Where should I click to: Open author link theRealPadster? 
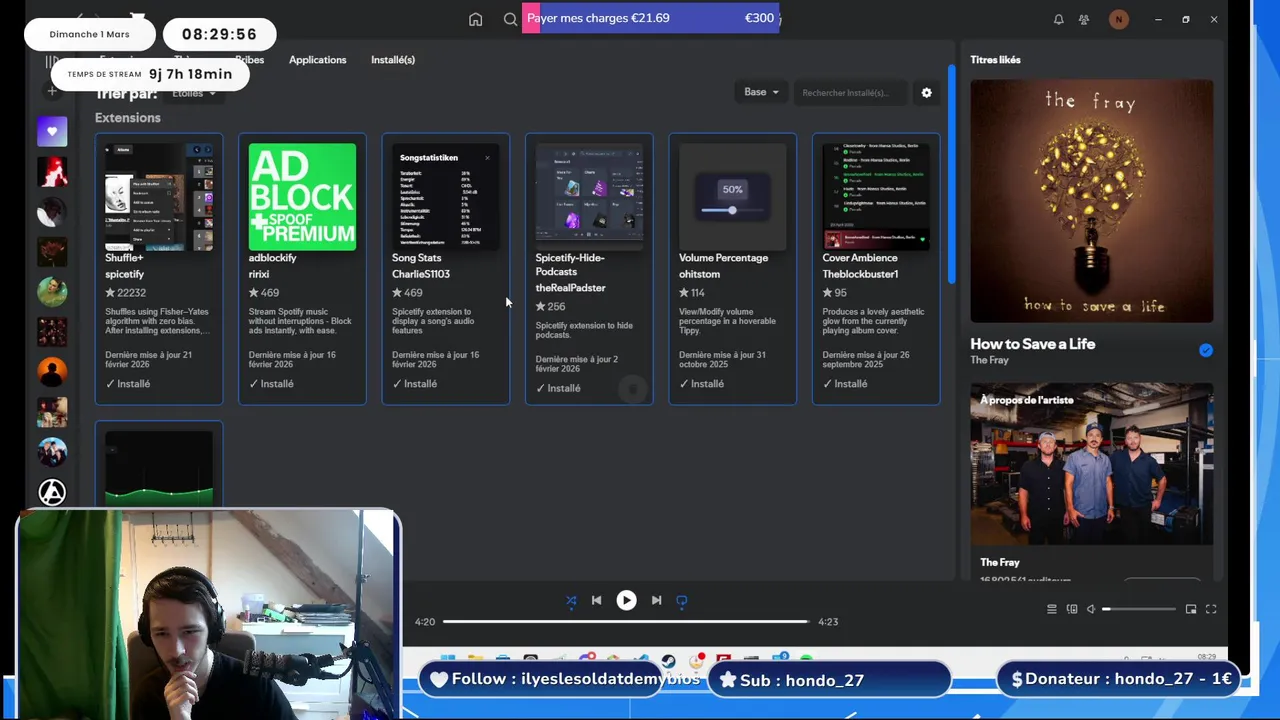tap(570, 288)
